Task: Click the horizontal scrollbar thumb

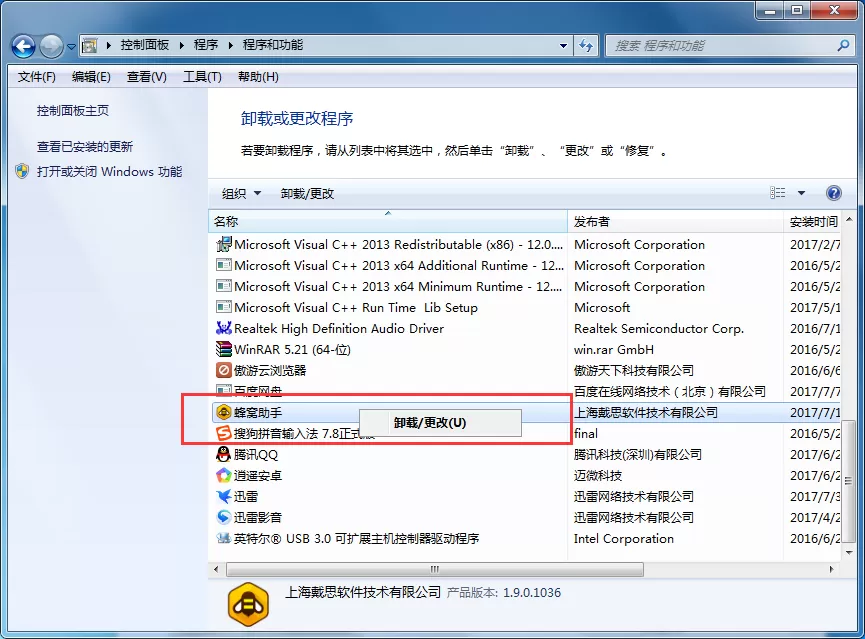Action: 435,569
